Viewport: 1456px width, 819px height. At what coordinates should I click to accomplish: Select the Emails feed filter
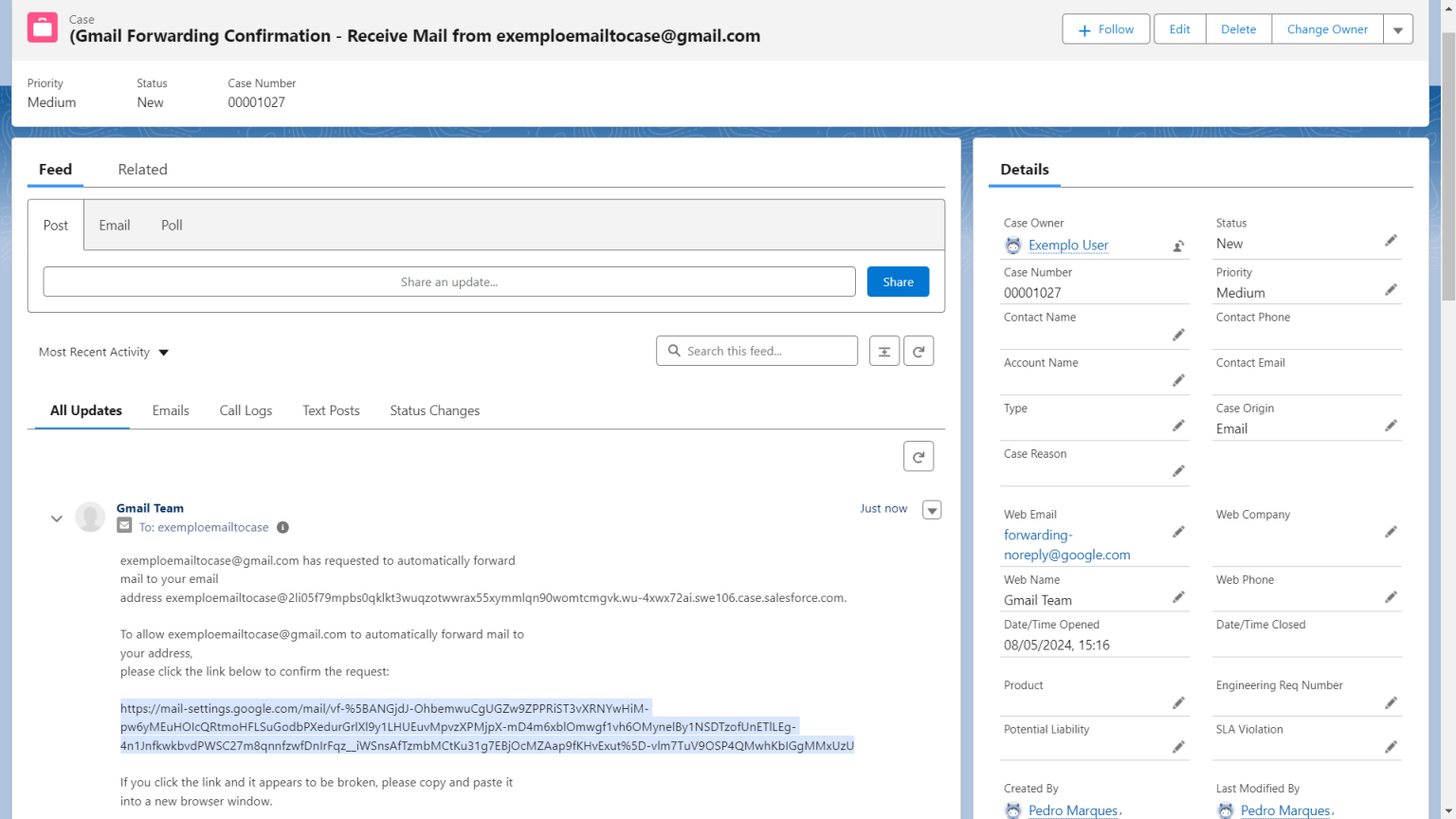pyautogui.click(x=170, y=409)
